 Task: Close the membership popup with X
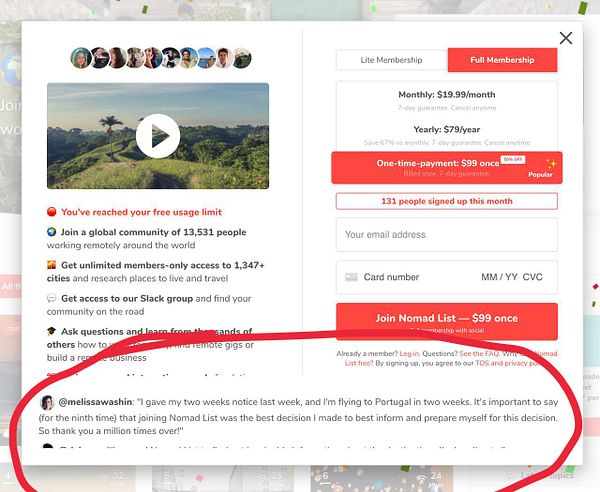[x=566, y=38]
